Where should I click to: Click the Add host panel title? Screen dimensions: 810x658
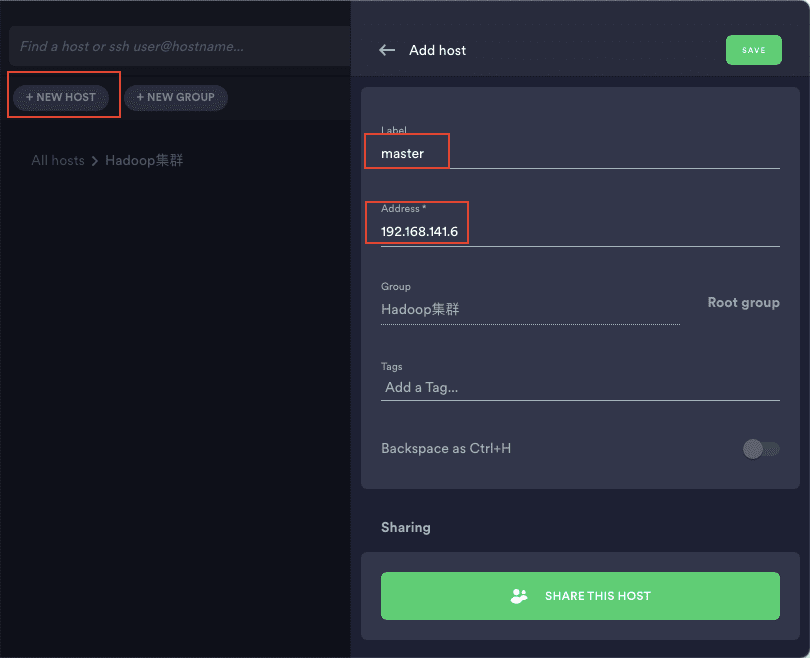point(437,50)
